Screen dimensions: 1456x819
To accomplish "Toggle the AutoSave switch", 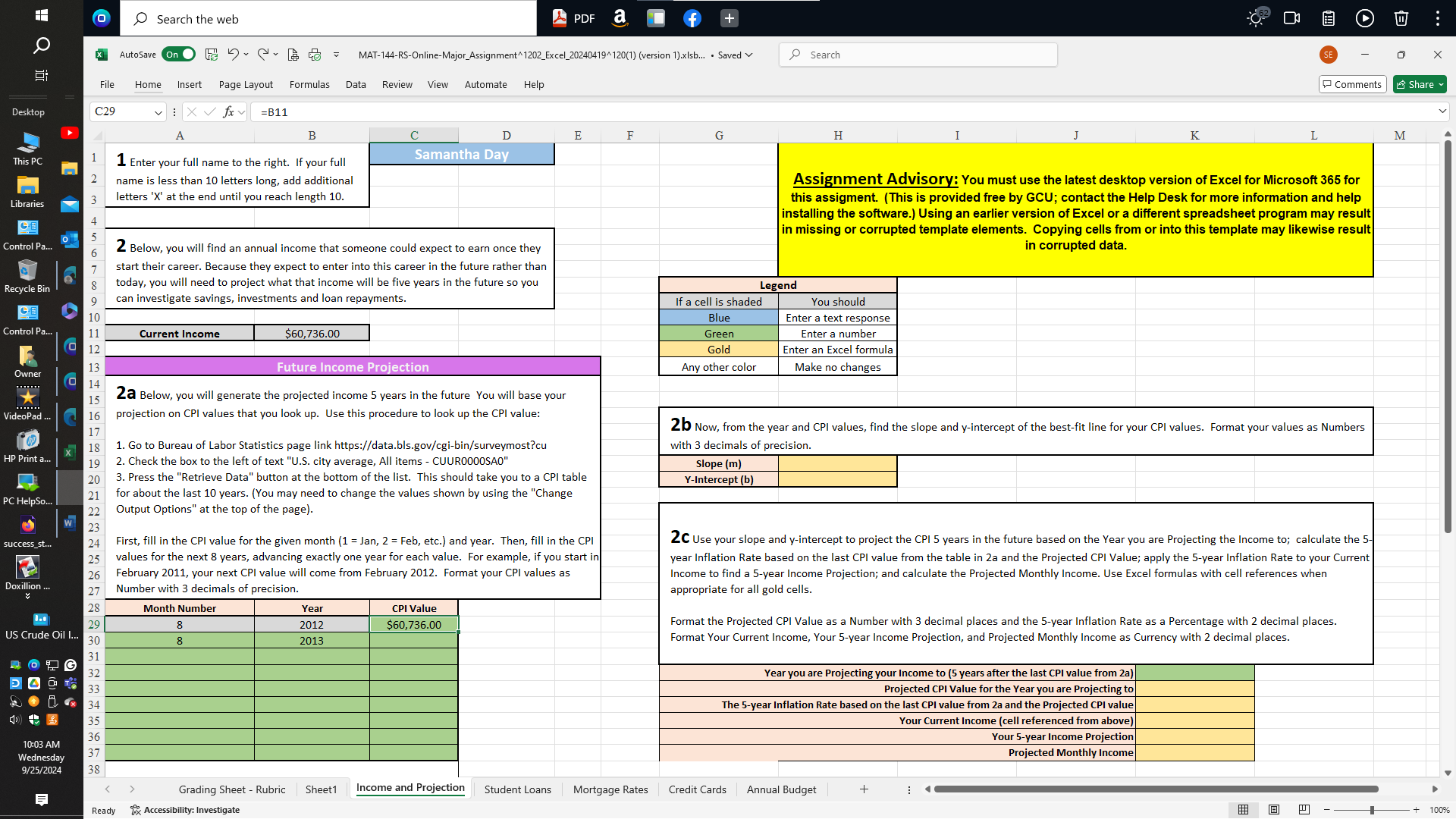I will click(180, 55).
